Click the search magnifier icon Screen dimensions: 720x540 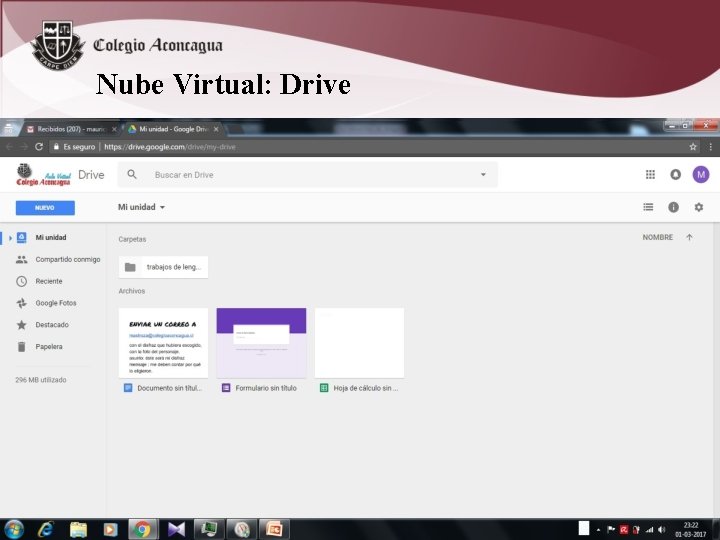tap(132, 174)
